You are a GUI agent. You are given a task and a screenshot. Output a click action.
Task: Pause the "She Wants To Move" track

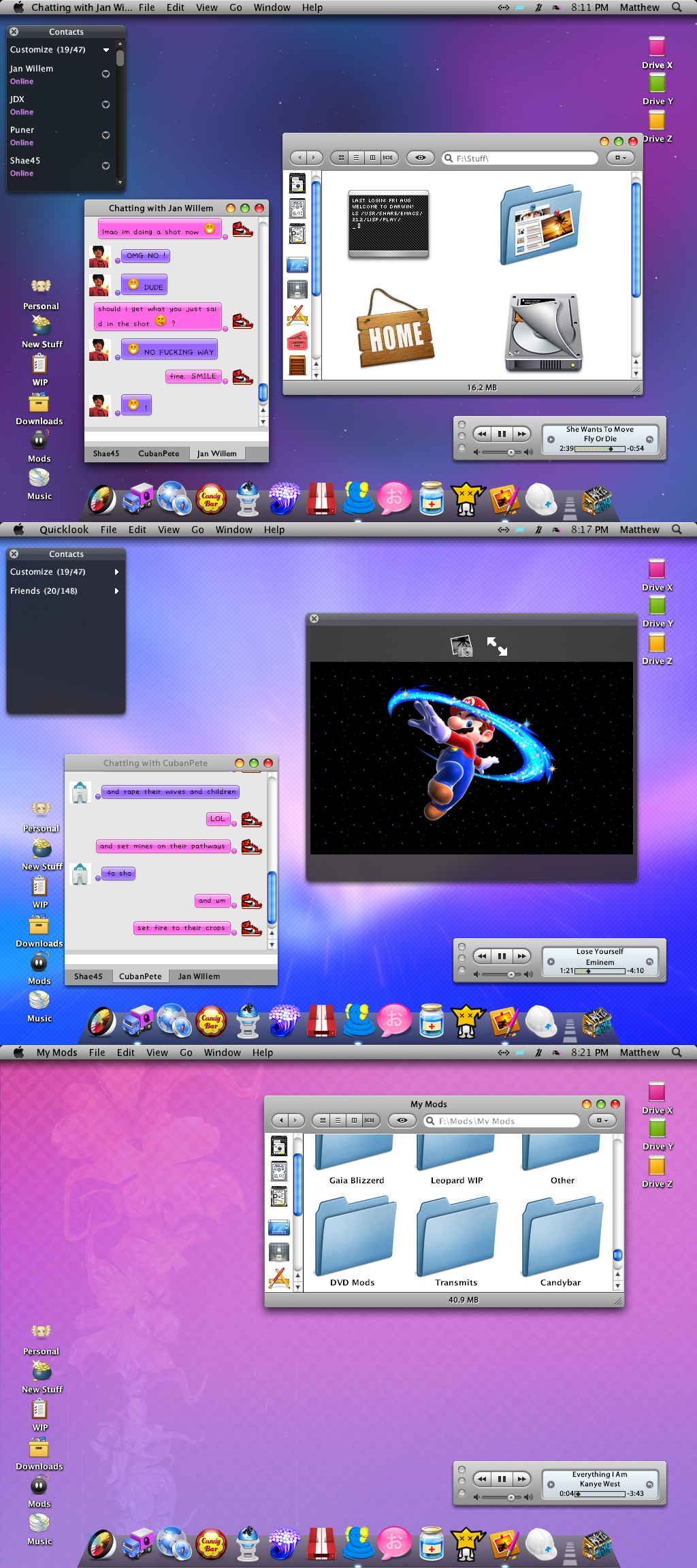click(502, 434)
